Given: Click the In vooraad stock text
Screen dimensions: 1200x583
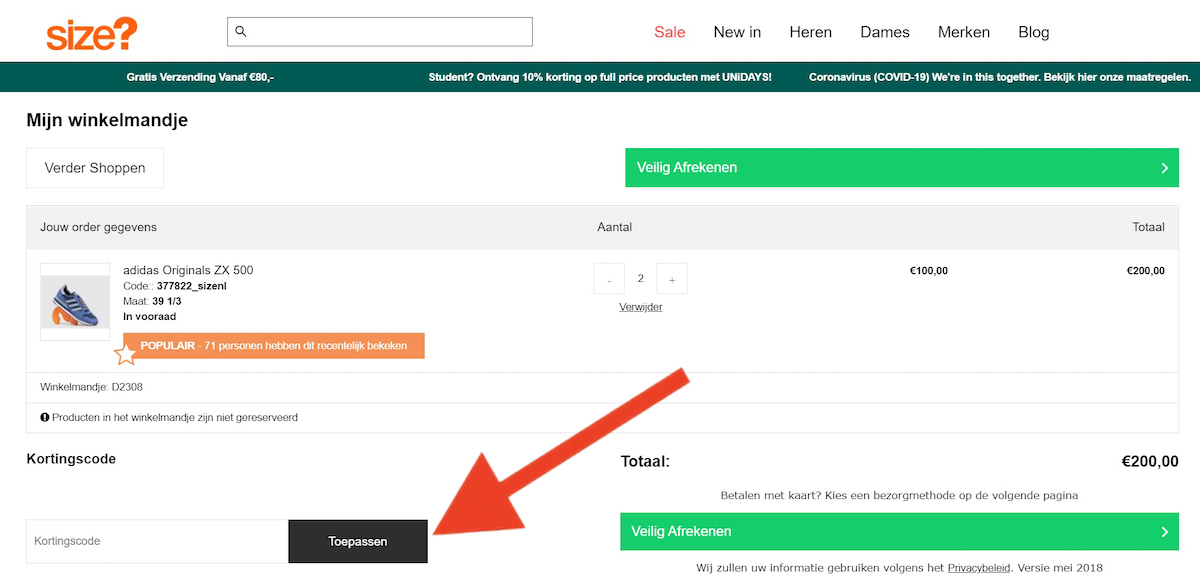Looking at the screenshot, I should pos(148,316).
